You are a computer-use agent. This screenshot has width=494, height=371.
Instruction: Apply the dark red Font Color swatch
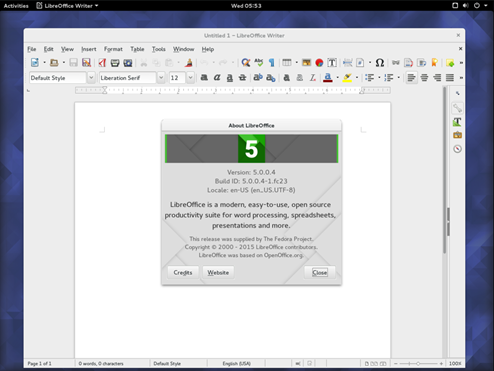click(328, 78)
